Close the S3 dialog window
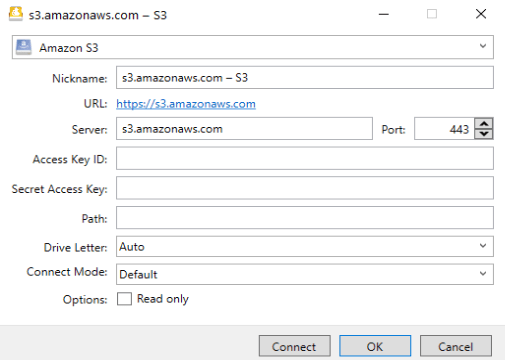The image size is (505, 360). tap(481, 14)
